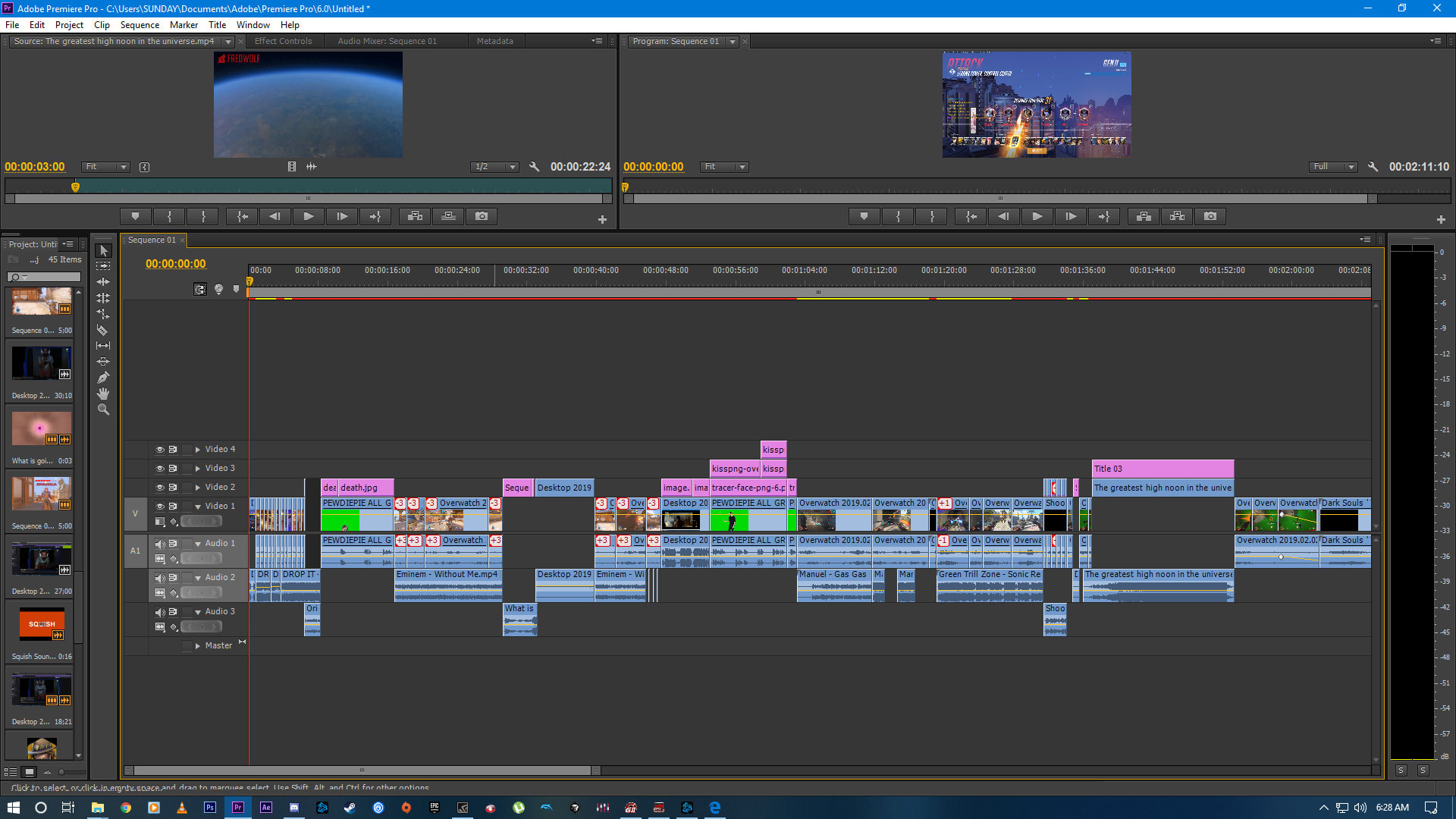Select the Razor tool in tools panel
The height and width of the screenshot is (819, 1456).
pyautogui.click(x=103, y=330)
